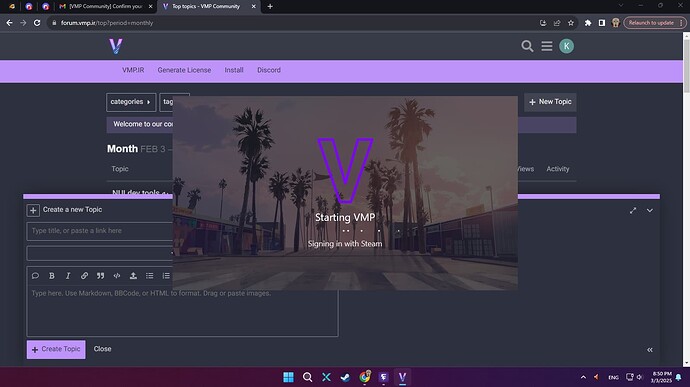Add a blockquote in the composer
The height and width of the screenshot is (387, 690).
click(x=100, y=276)
